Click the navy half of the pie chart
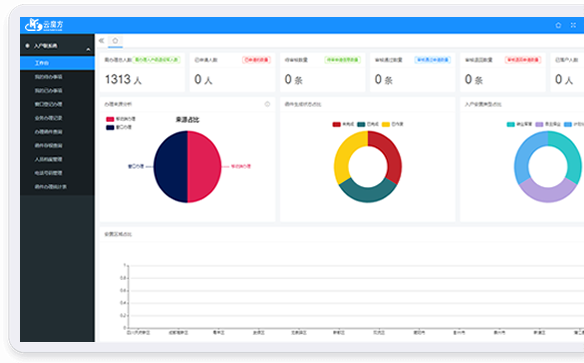 [x=171, y=167]
